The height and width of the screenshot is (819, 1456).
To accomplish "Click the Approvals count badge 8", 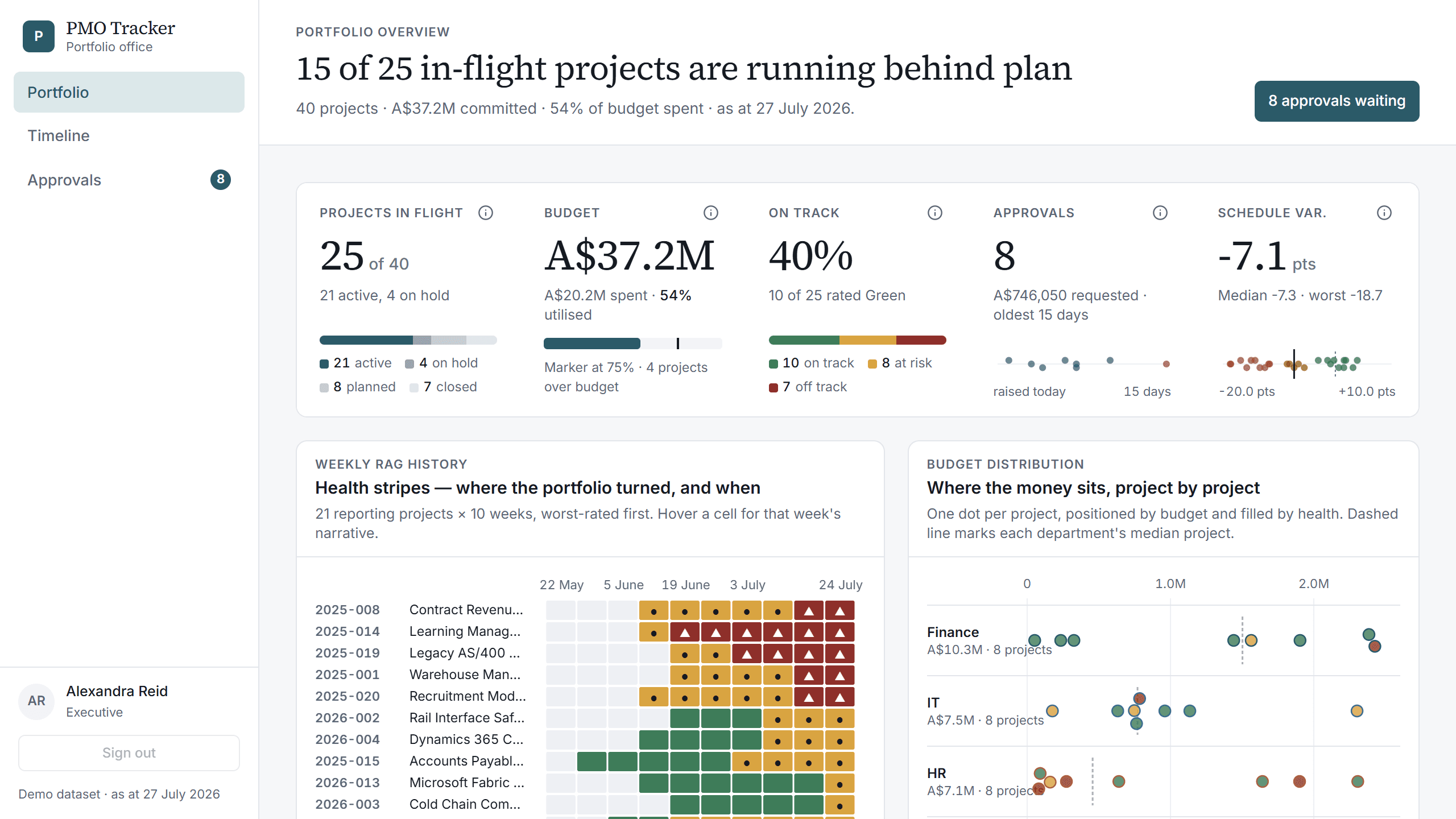I will tap(221, 180).
